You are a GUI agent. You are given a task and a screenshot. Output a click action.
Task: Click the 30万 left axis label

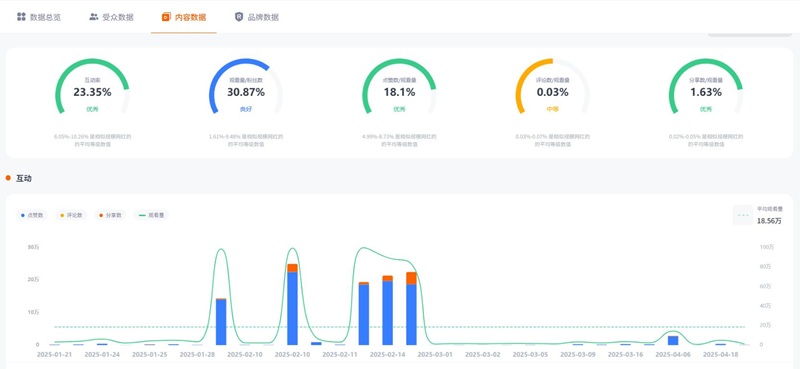(34, 247)
